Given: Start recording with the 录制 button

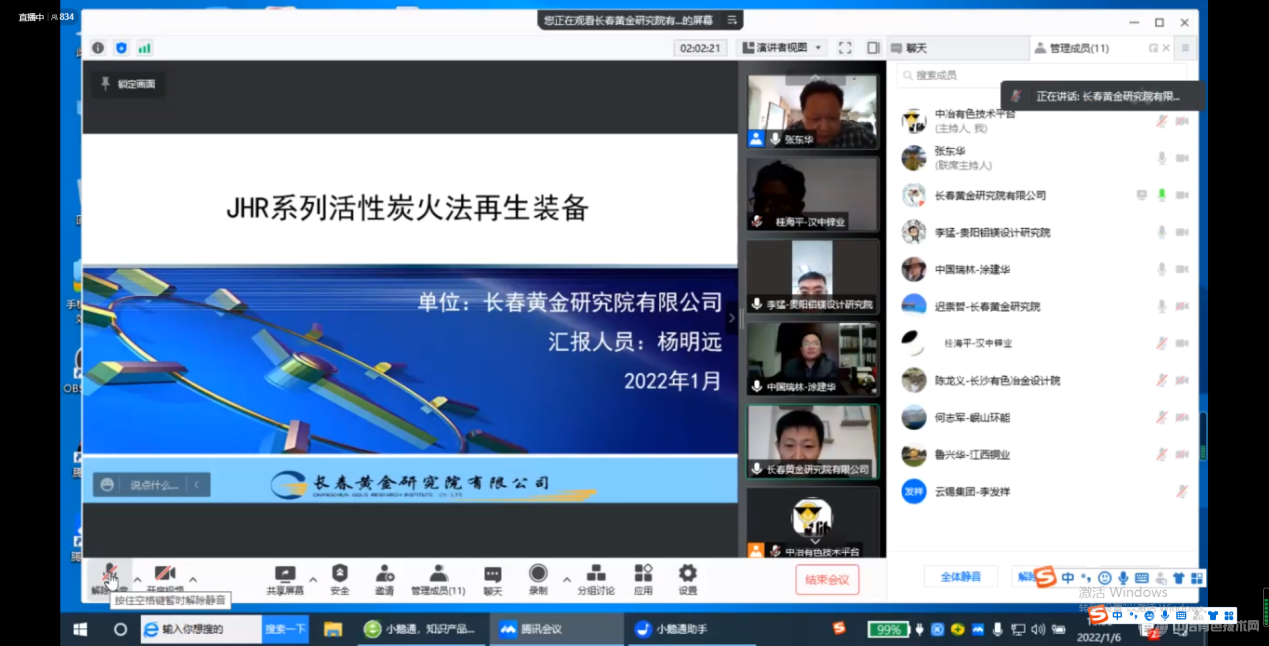Looking at the screenshot, I should [538, 578].
